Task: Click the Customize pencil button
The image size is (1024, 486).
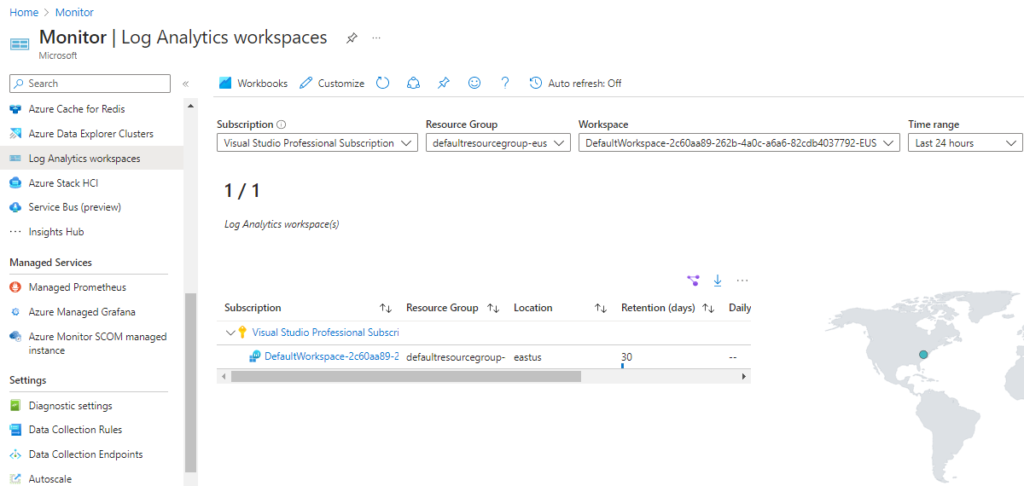Action: [332, 84]
